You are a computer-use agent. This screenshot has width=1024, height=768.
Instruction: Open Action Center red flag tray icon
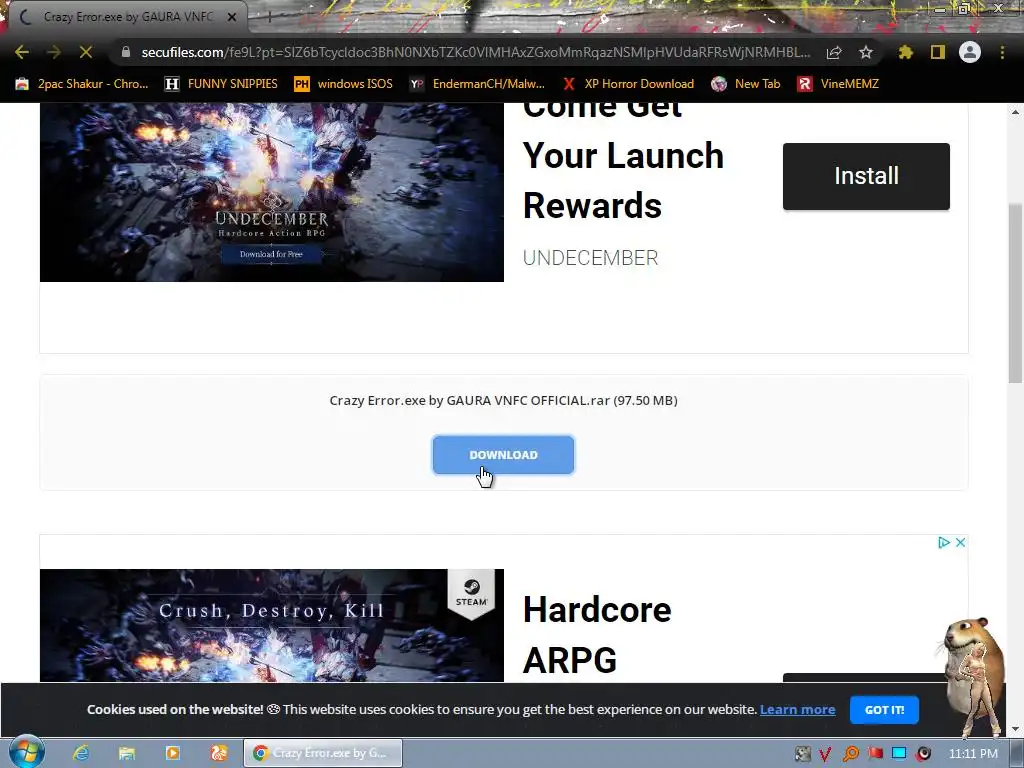coord(875,754)
